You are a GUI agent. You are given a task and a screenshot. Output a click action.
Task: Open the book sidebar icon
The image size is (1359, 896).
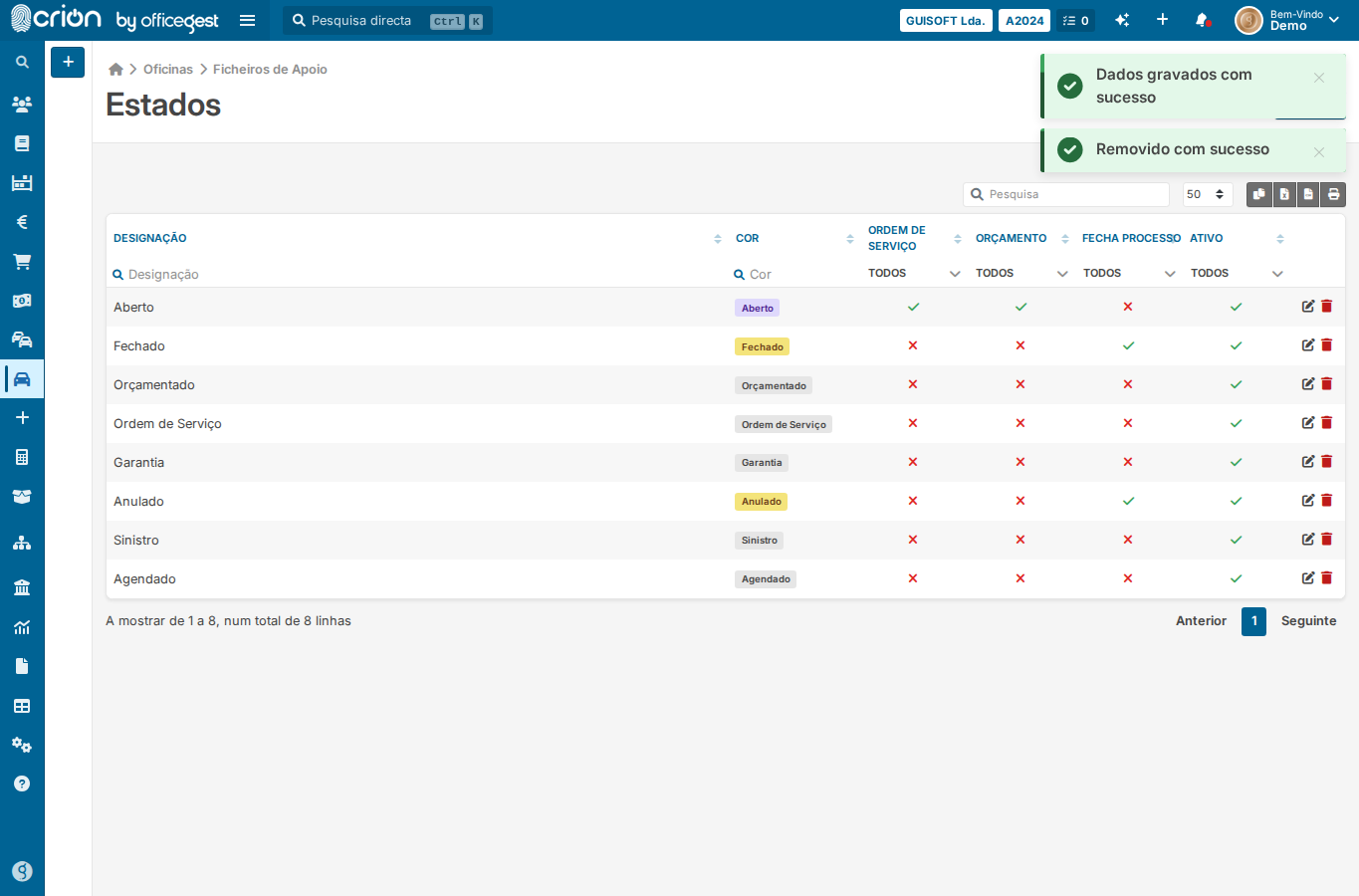(x=22, y=143)
